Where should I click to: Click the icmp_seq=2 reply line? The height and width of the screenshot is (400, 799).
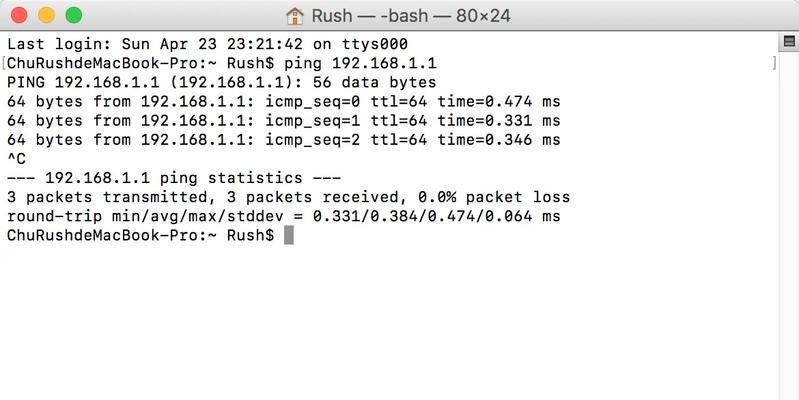click(284, 140)
